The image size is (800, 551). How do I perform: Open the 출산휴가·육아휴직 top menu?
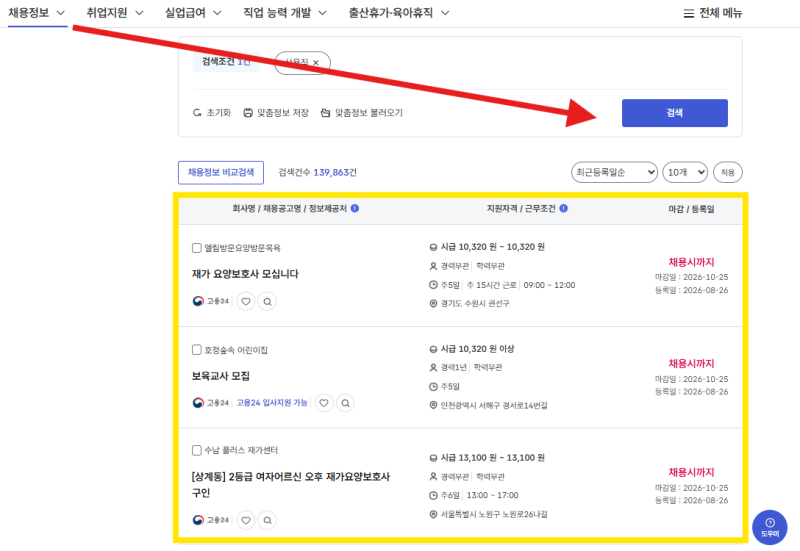tap(390, 13)
